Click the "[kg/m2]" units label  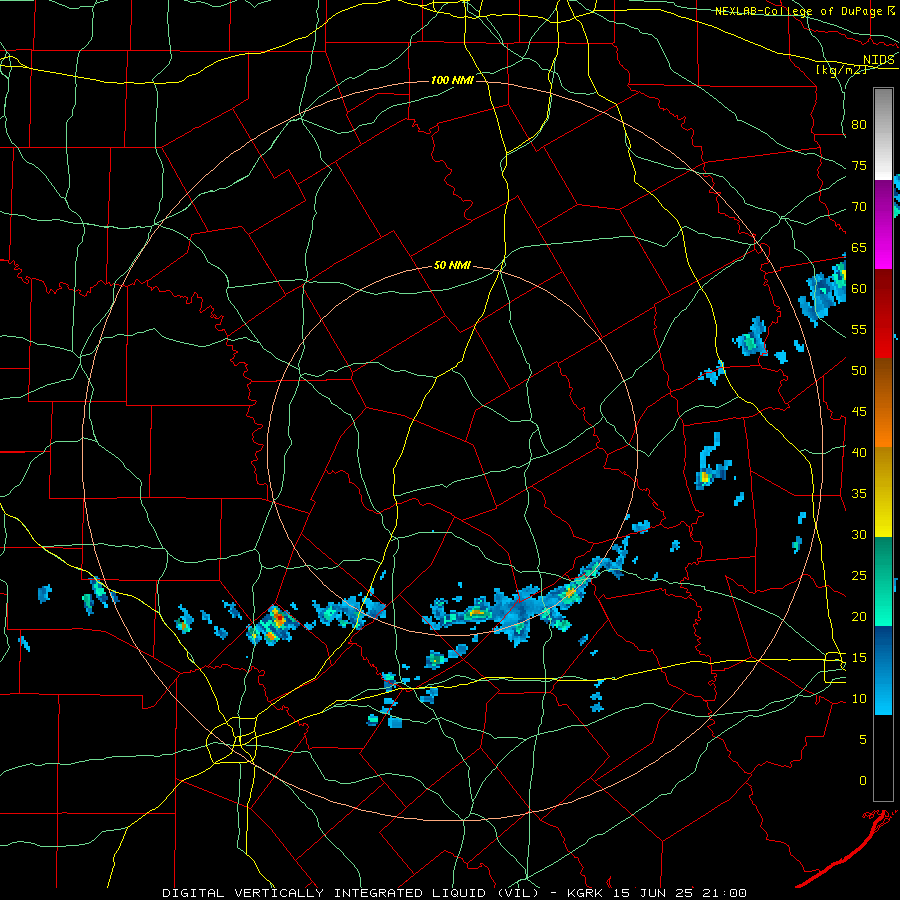tap(841, 70)
